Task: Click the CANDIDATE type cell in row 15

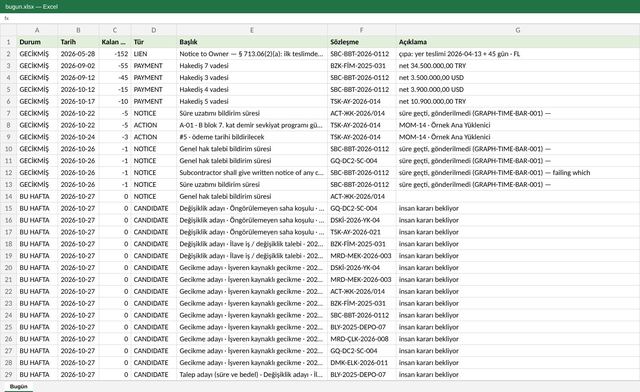Action: tap(154, 208)
